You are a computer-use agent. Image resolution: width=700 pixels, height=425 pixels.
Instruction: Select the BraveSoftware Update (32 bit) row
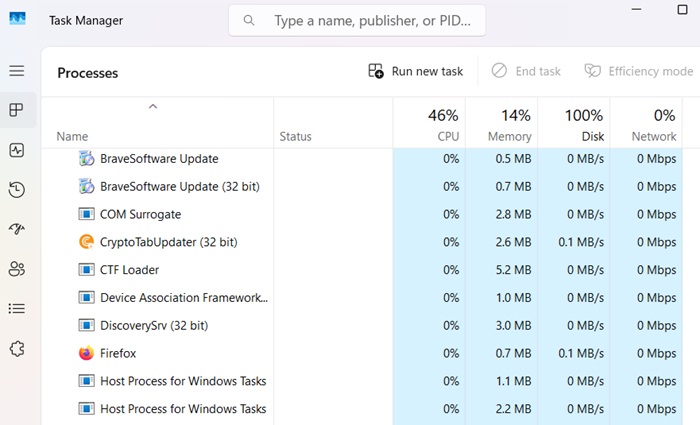362,186
